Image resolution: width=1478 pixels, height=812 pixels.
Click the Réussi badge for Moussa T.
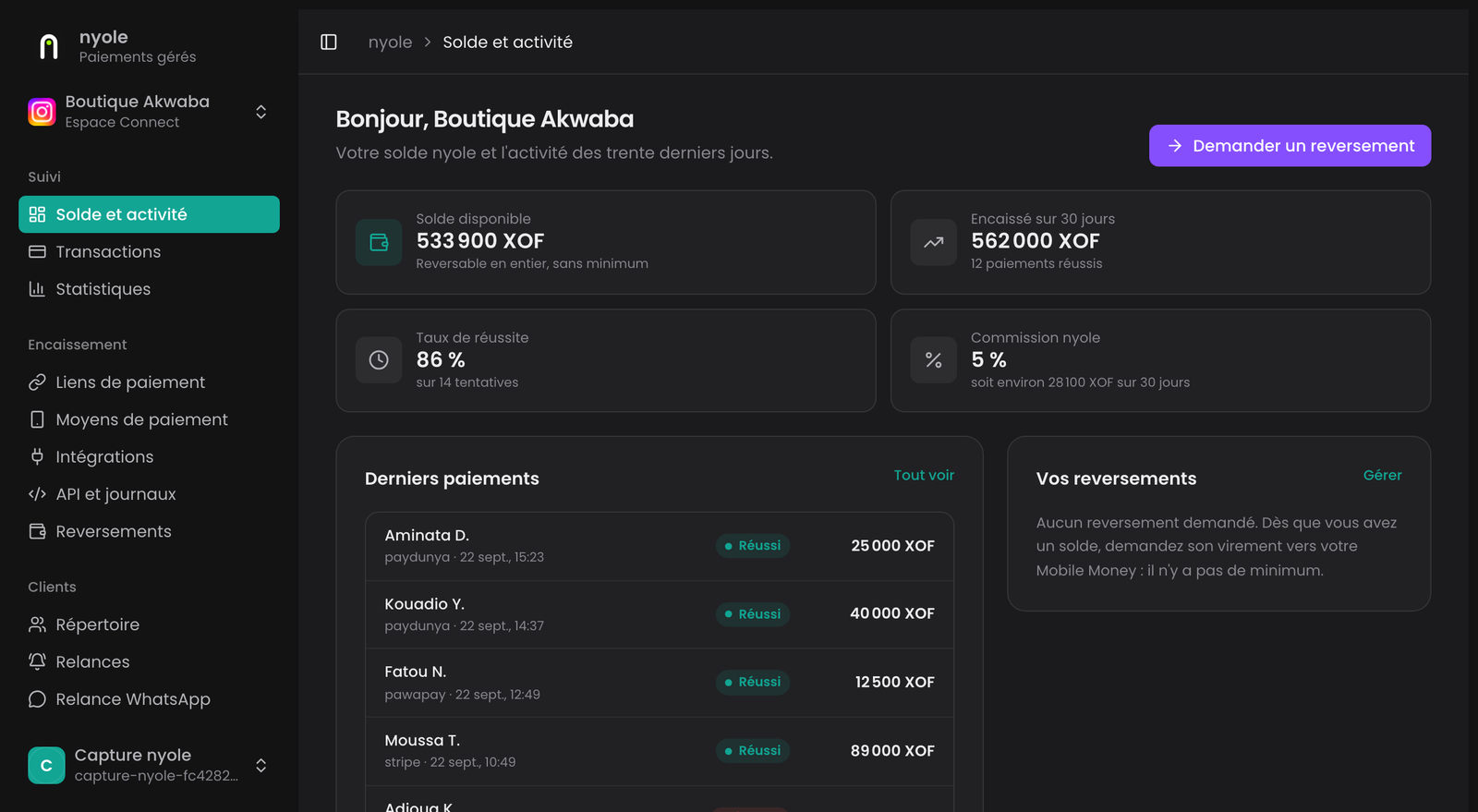tap(752, 751)
